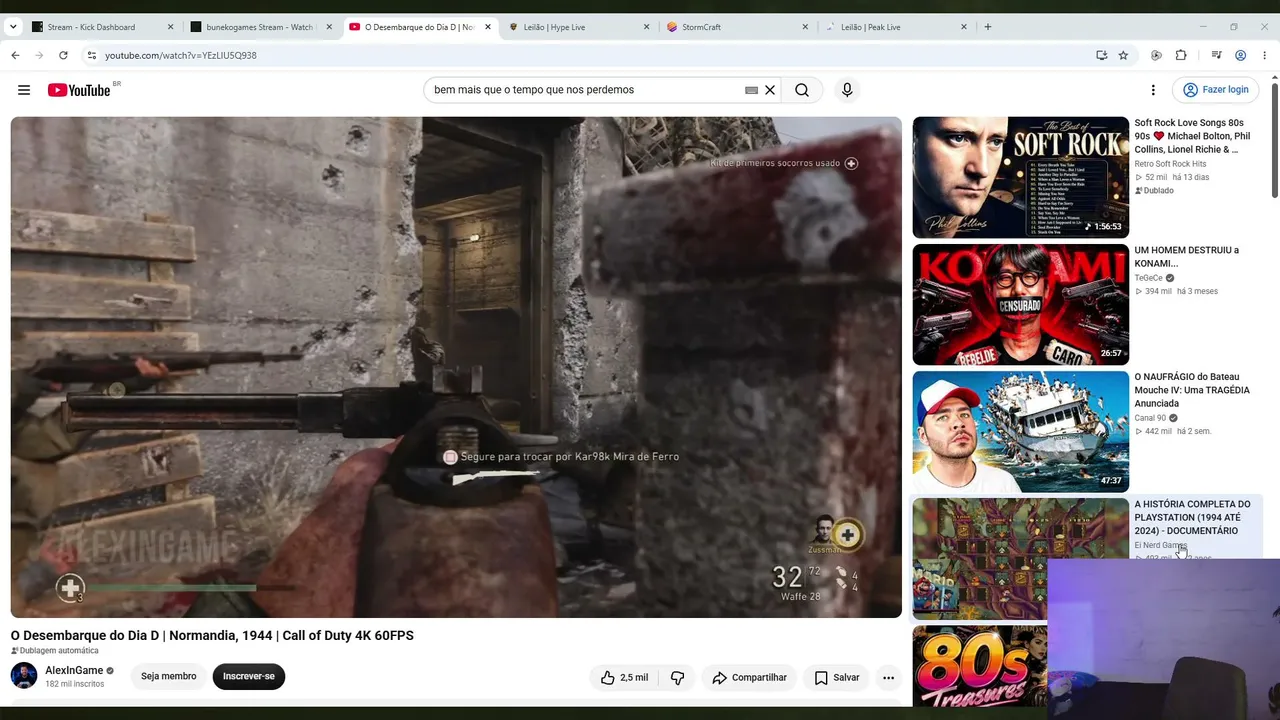Close the StormCraft tab
This screenshot has height=720, width=1280.
(x=805, y=27)
